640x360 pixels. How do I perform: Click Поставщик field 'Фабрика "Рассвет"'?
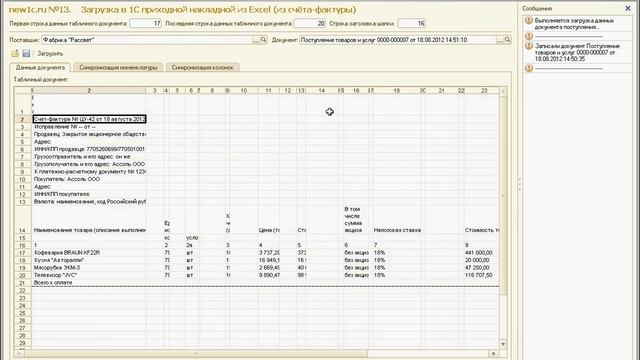(x=147, y=40)
